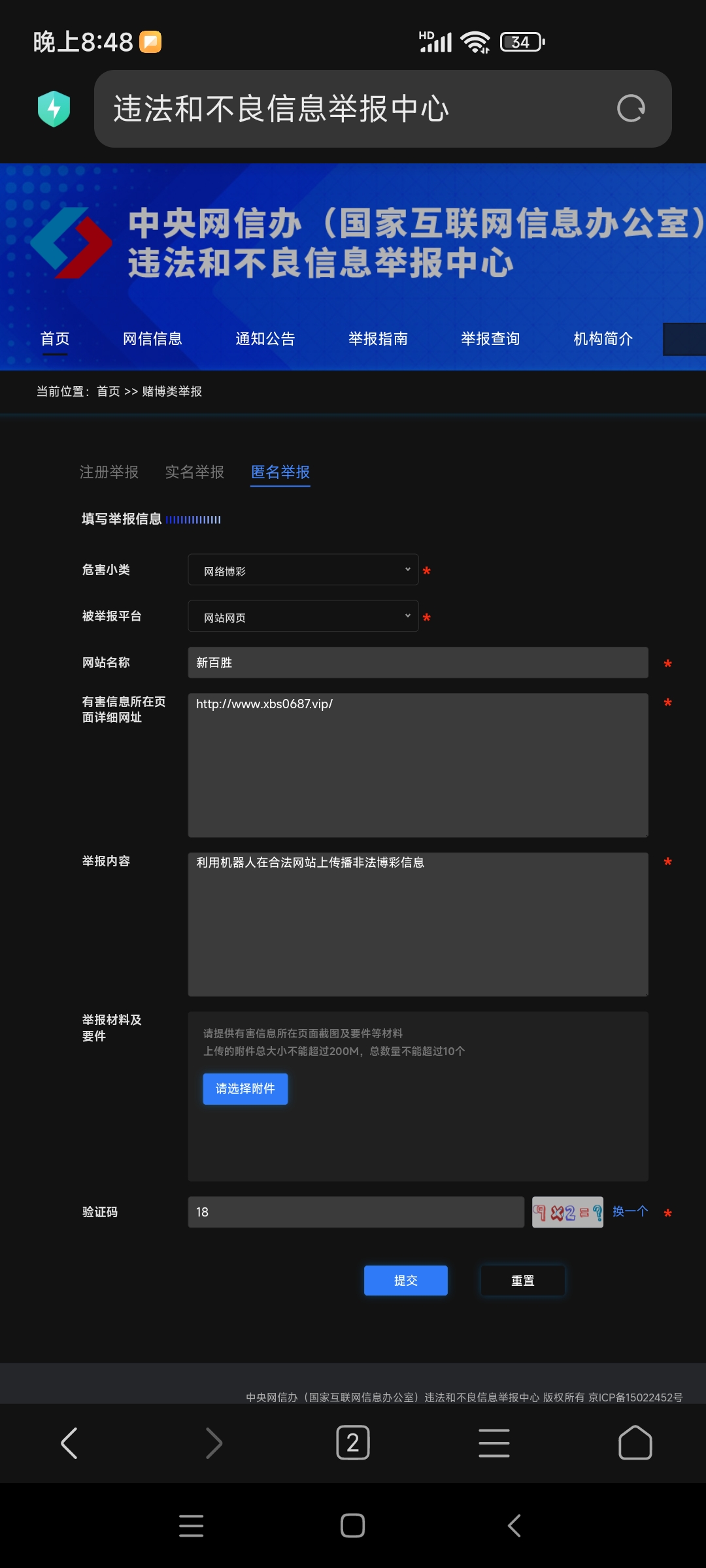Open the 网信信息 menu item

click(x=152, y=338)
